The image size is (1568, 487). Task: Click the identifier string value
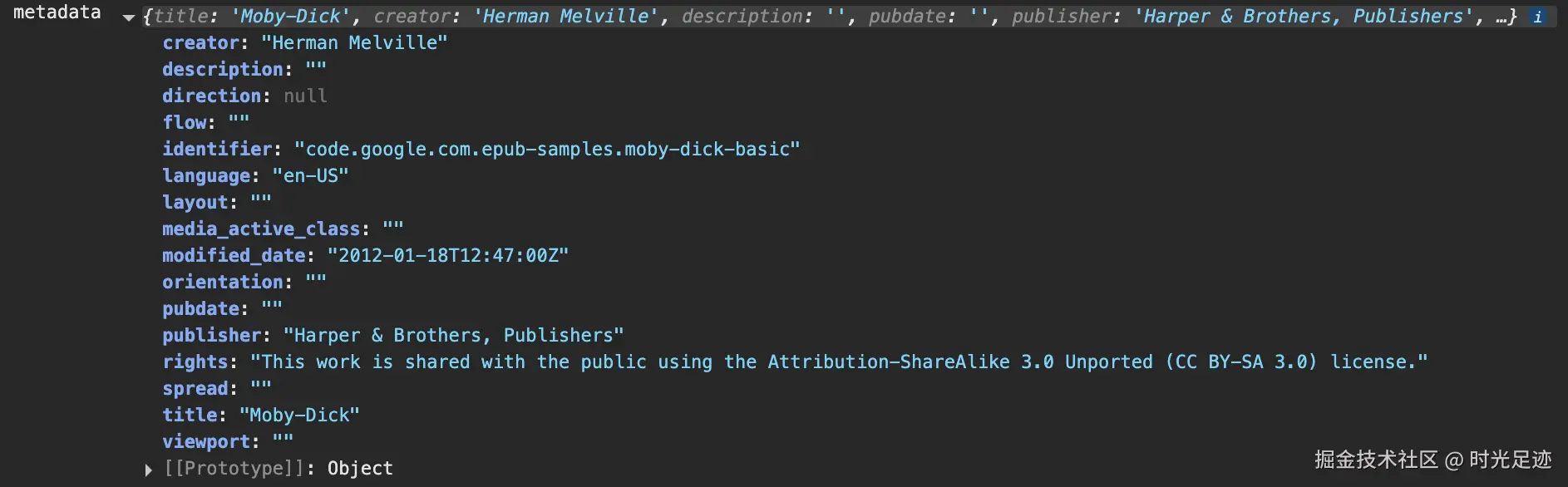547,149
